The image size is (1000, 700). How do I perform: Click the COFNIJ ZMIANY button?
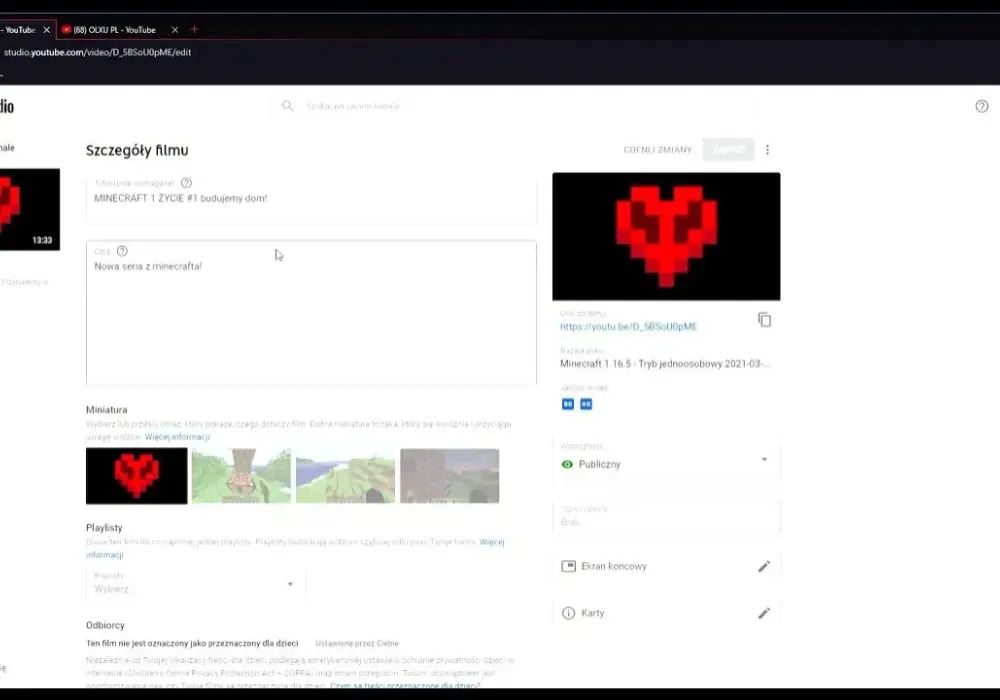pos(658,150)
